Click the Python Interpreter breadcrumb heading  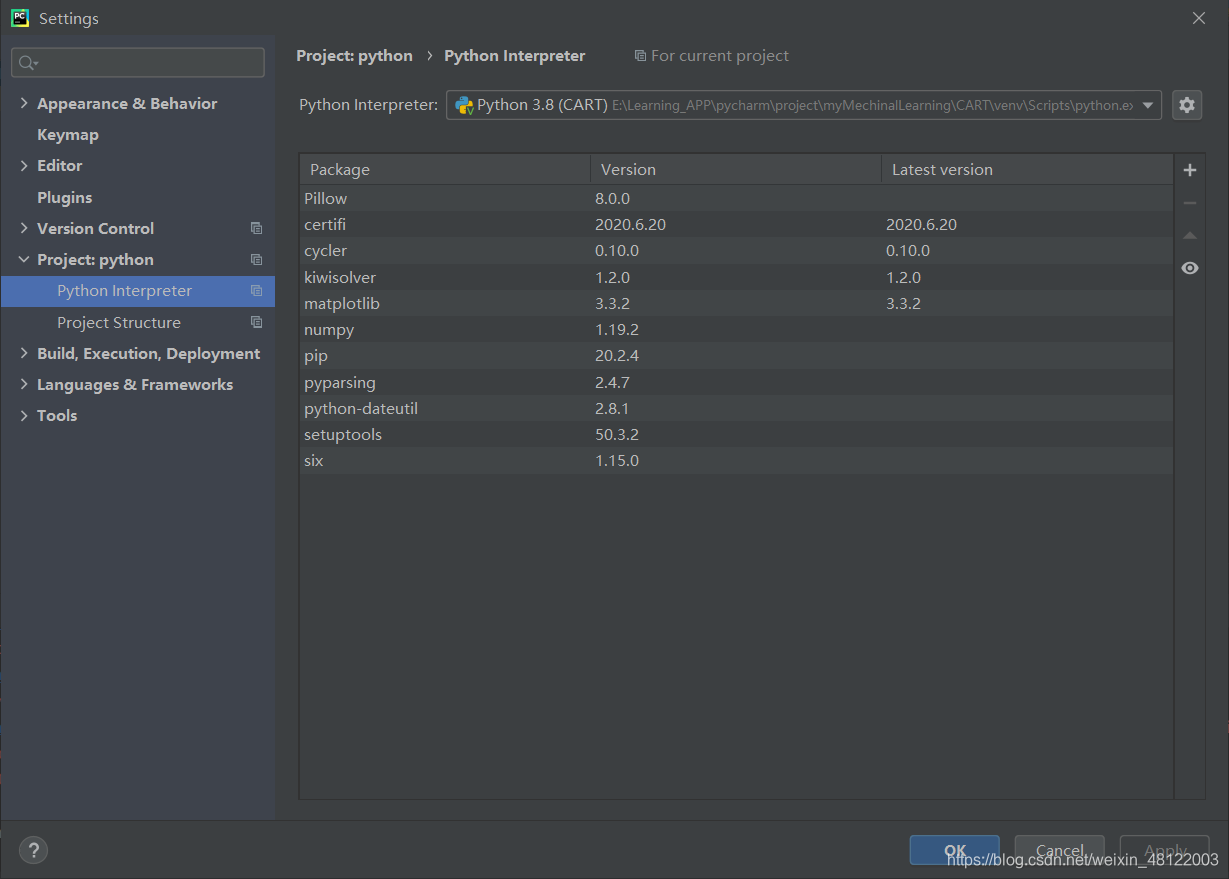pos(515,56)
